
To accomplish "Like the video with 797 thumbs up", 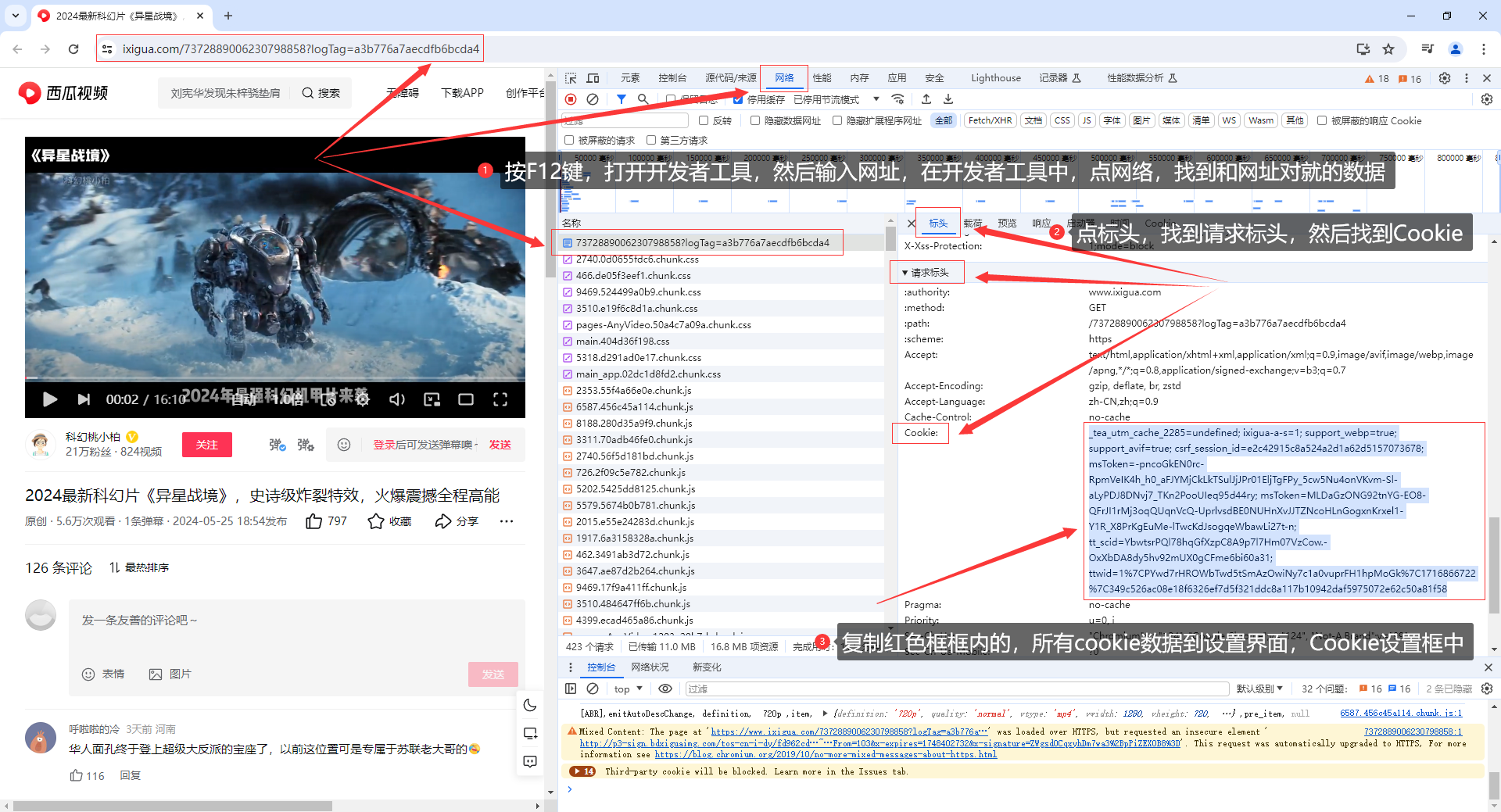I will (x=326, y=521).
